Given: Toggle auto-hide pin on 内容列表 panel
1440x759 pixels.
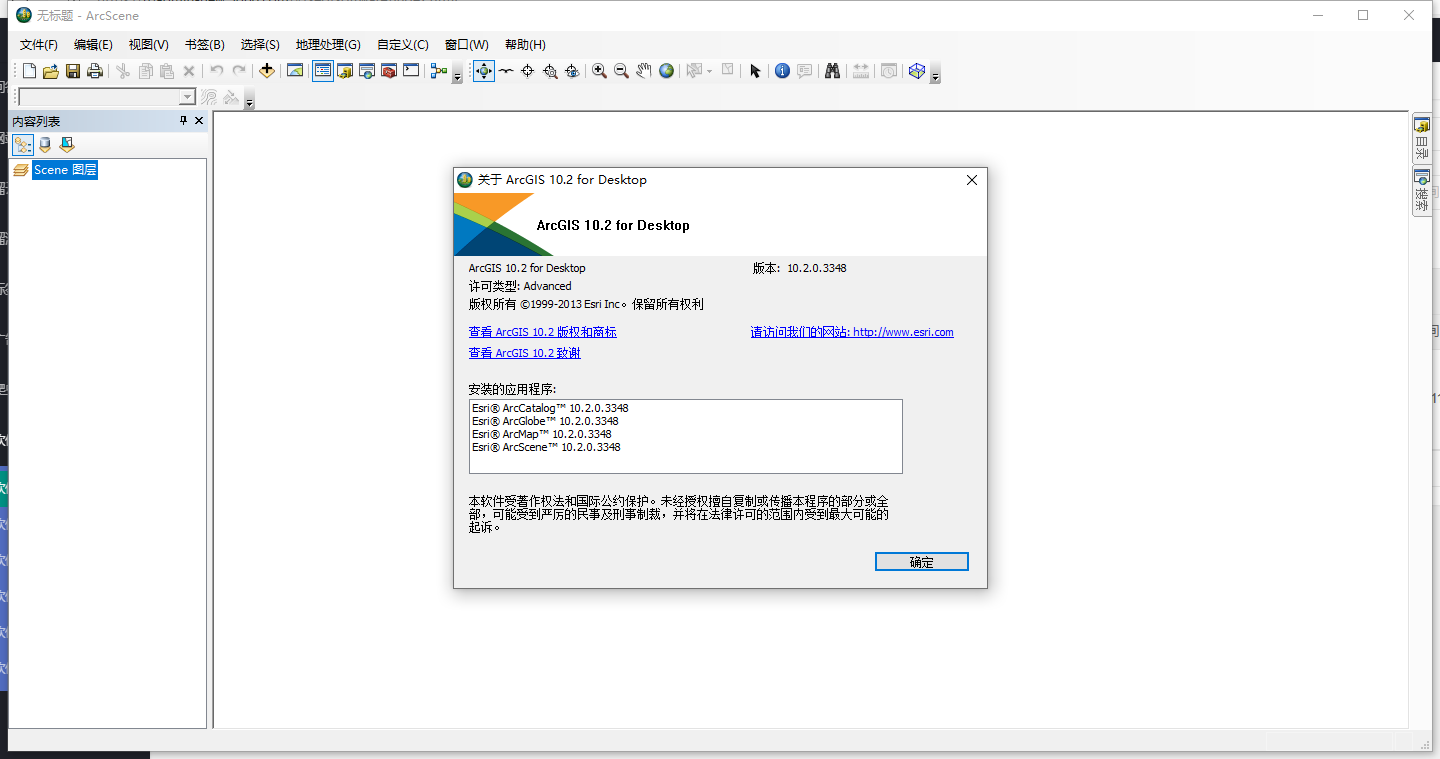Looking at the screenshot, I should tap(183, 120).
